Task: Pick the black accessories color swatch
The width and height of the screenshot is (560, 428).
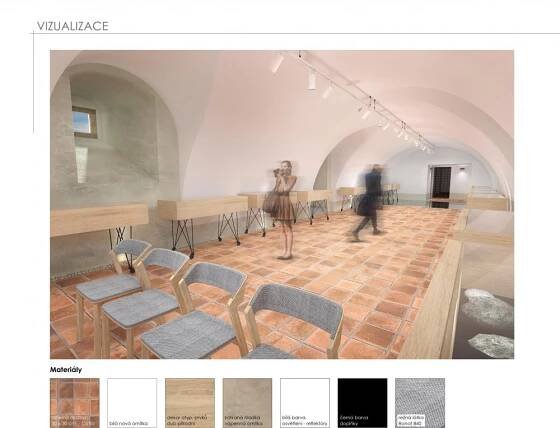Action: [x=362, y=403]
